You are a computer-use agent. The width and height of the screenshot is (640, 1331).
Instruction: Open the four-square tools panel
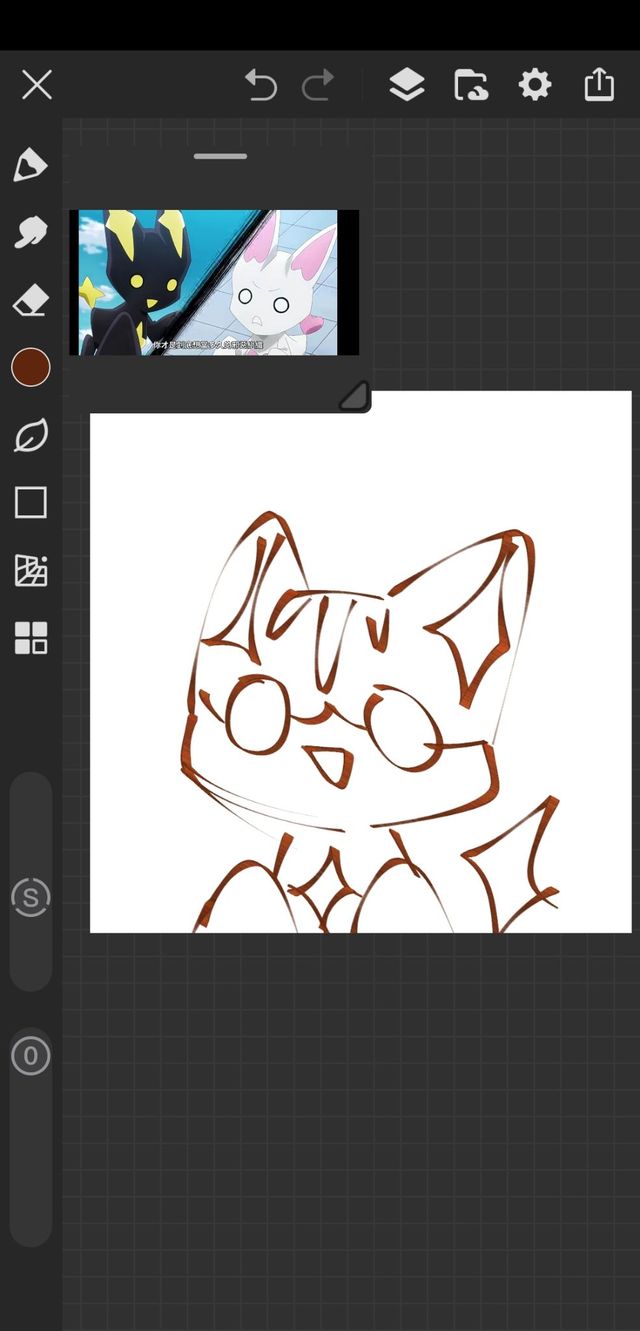[x=30, y=638]
